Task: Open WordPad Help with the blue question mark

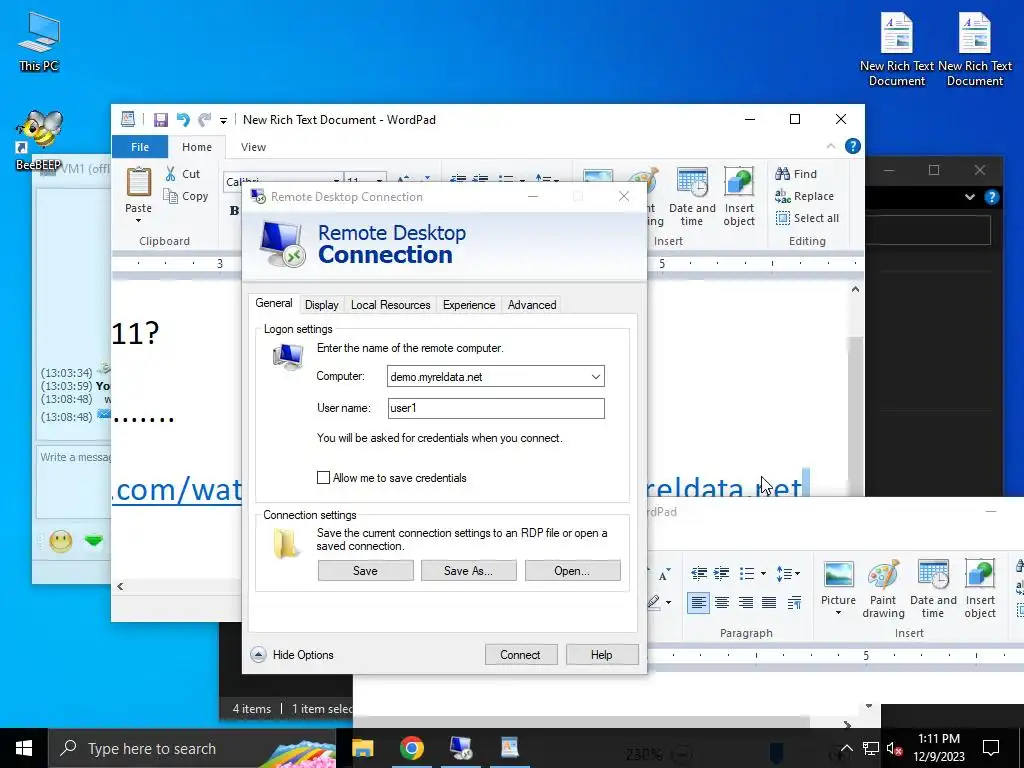Action: tap(852, 146)
